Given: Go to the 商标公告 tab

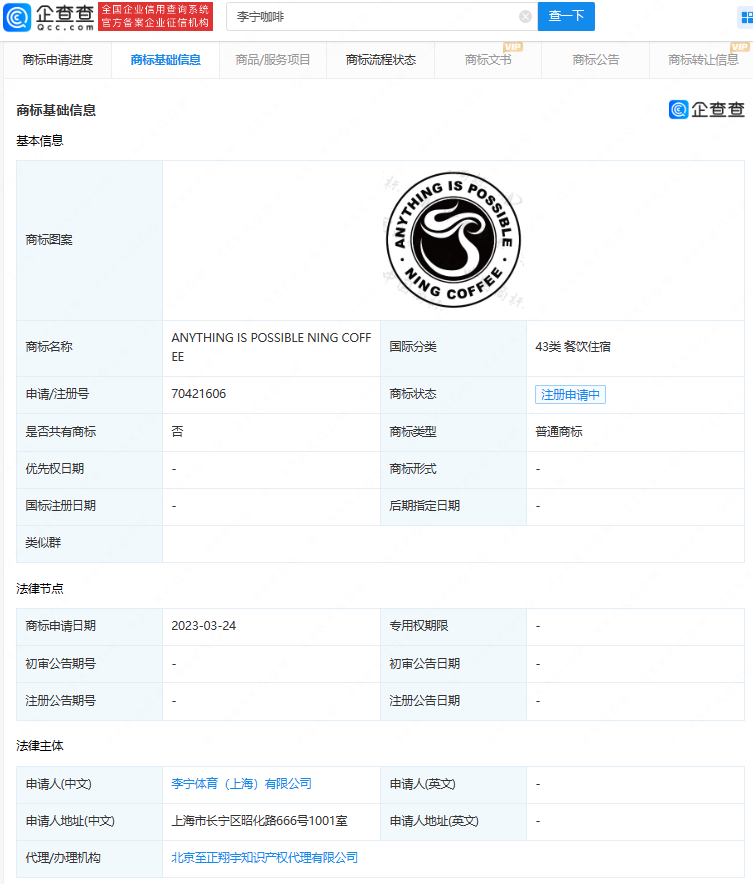Looking at the screenshot, I should (596, 60).
